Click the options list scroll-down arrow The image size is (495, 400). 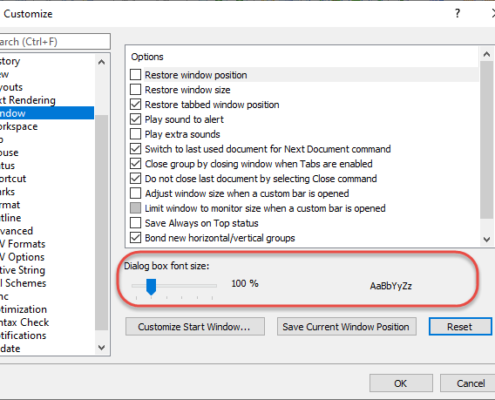pyautogui.click(x=486, y=239)
